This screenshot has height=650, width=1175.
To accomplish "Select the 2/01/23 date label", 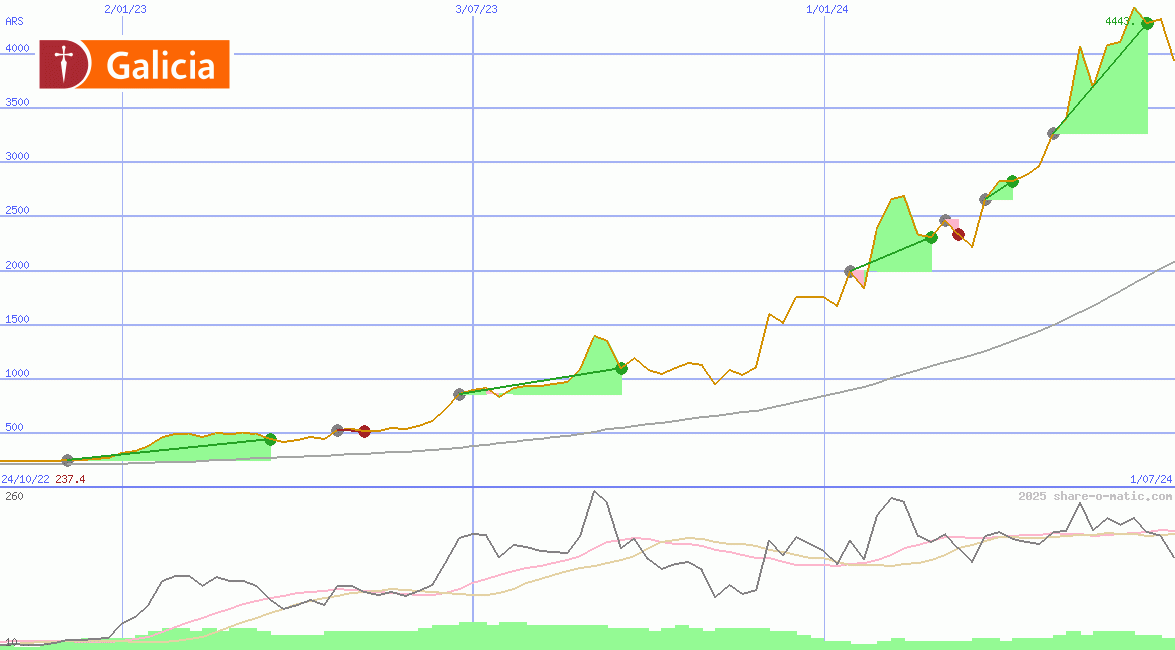I will 125,9.
